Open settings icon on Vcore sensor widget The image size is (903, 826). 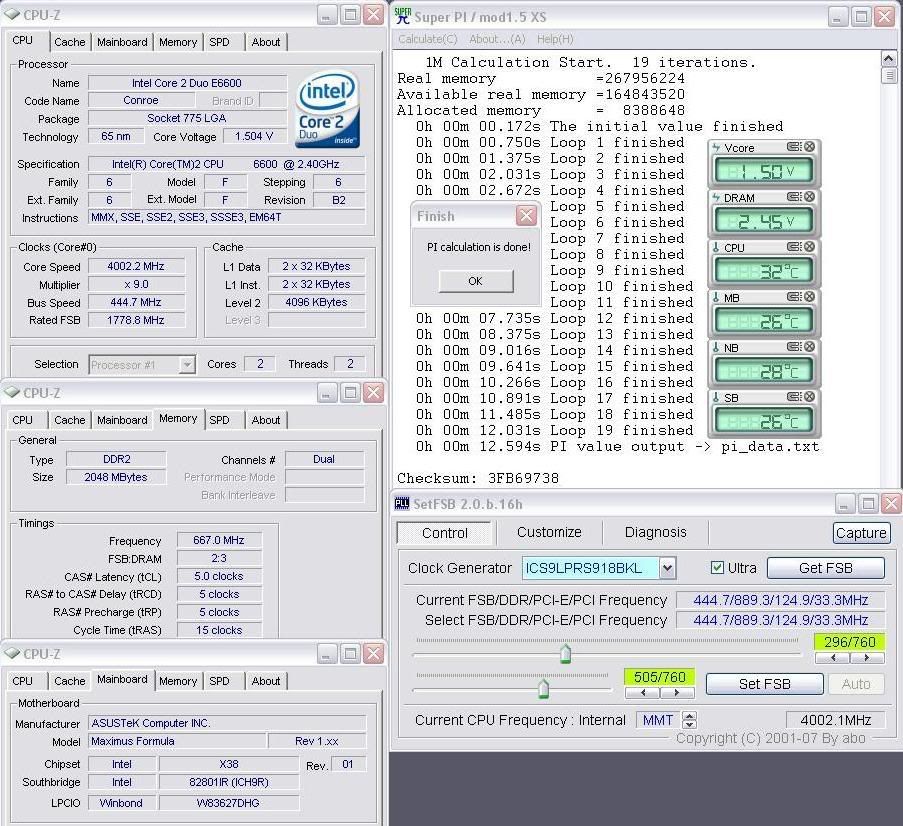[794, 147]
